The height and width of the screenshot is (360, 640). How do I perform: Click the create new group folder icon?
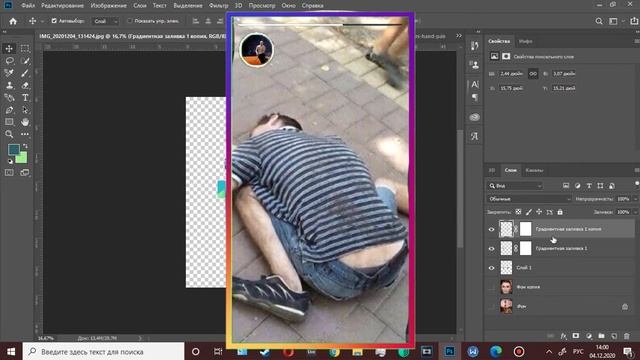pyautogui.click(x=601, y=336)
